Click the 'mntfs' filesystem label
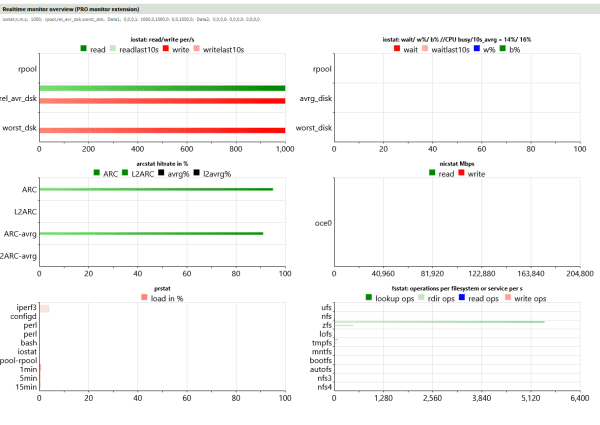Image resolution: width=600 pixels, height=425 pixels. click(322, 352)
